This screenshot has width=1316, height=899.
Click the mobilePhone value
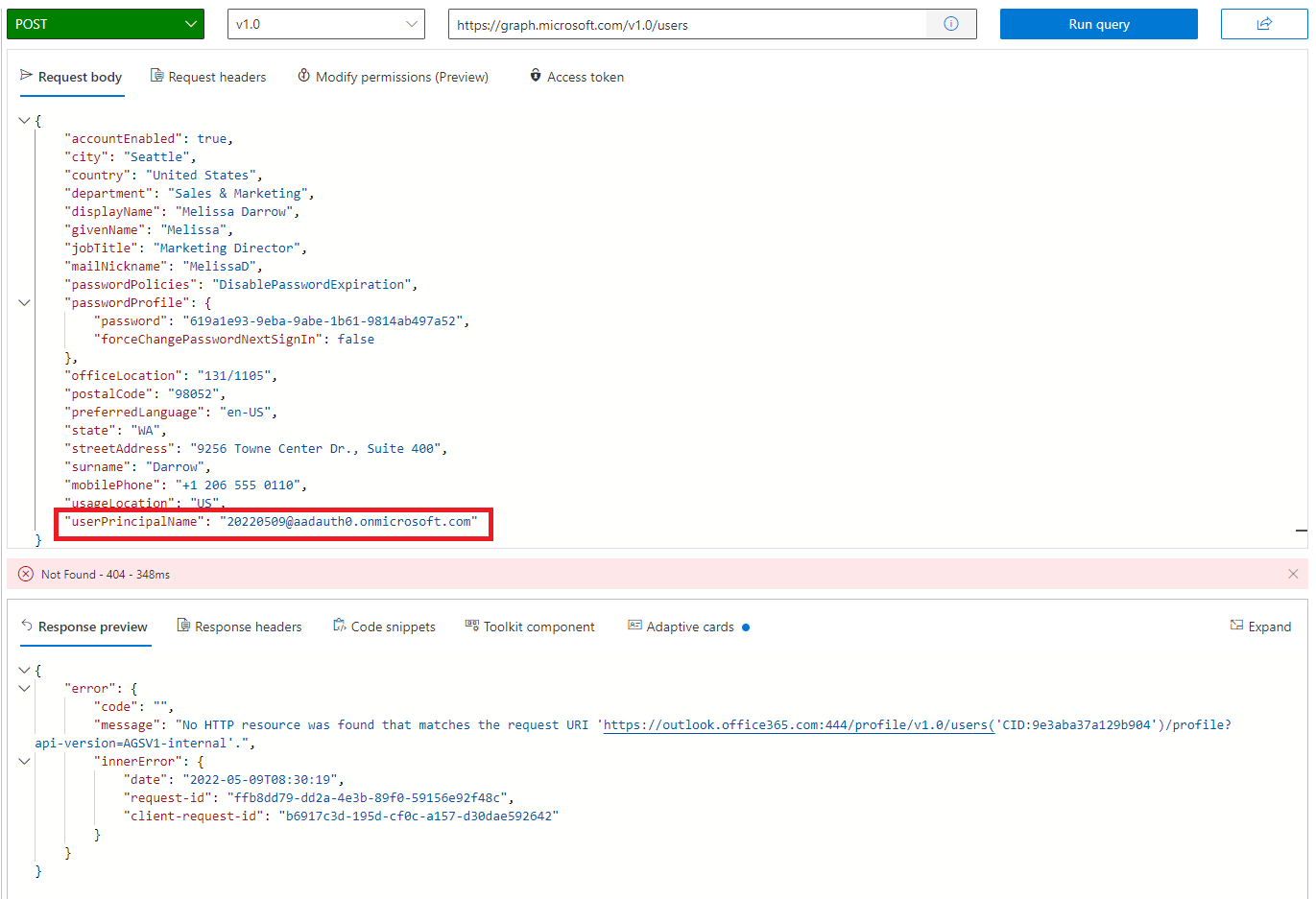point(238,485)
